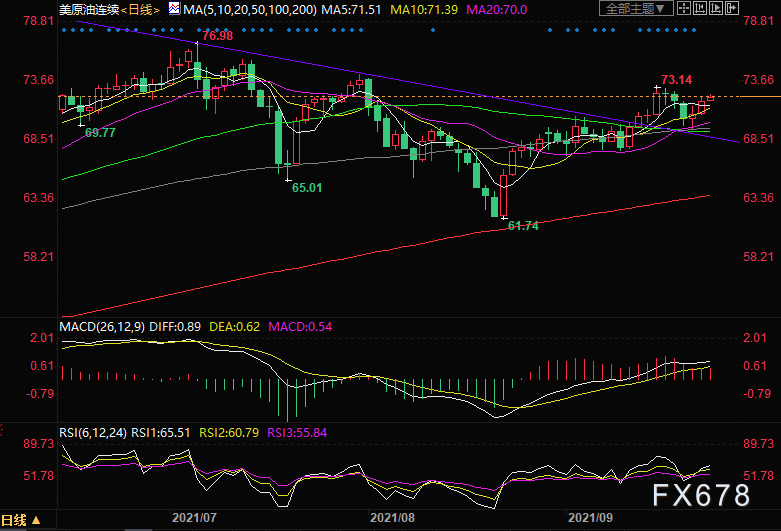Click the 2021/08 date on the time axis
Viewport: 781px width, 531px height.
tap(392, 519)
